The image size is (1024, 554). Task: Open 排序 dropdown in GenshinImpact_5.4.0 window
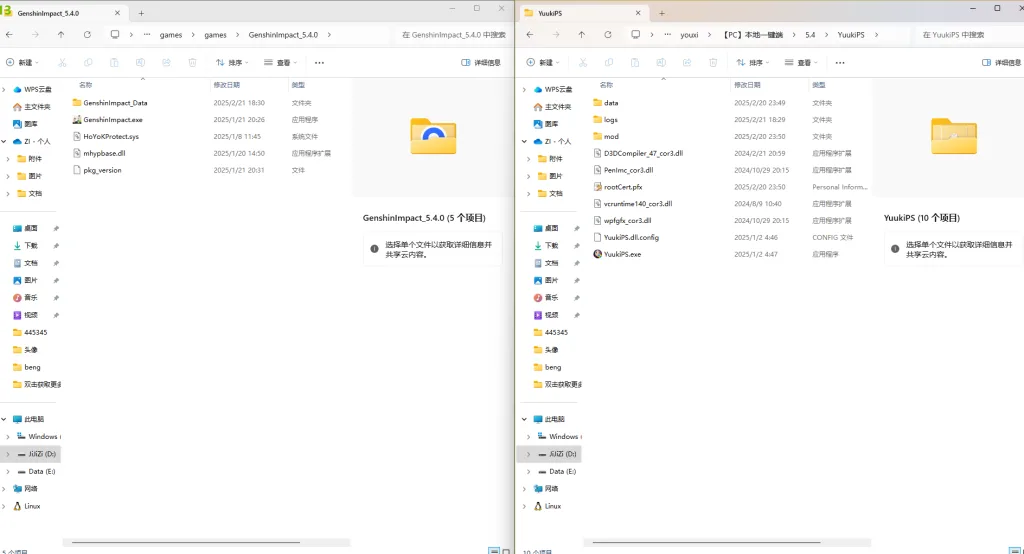[232, 63]
